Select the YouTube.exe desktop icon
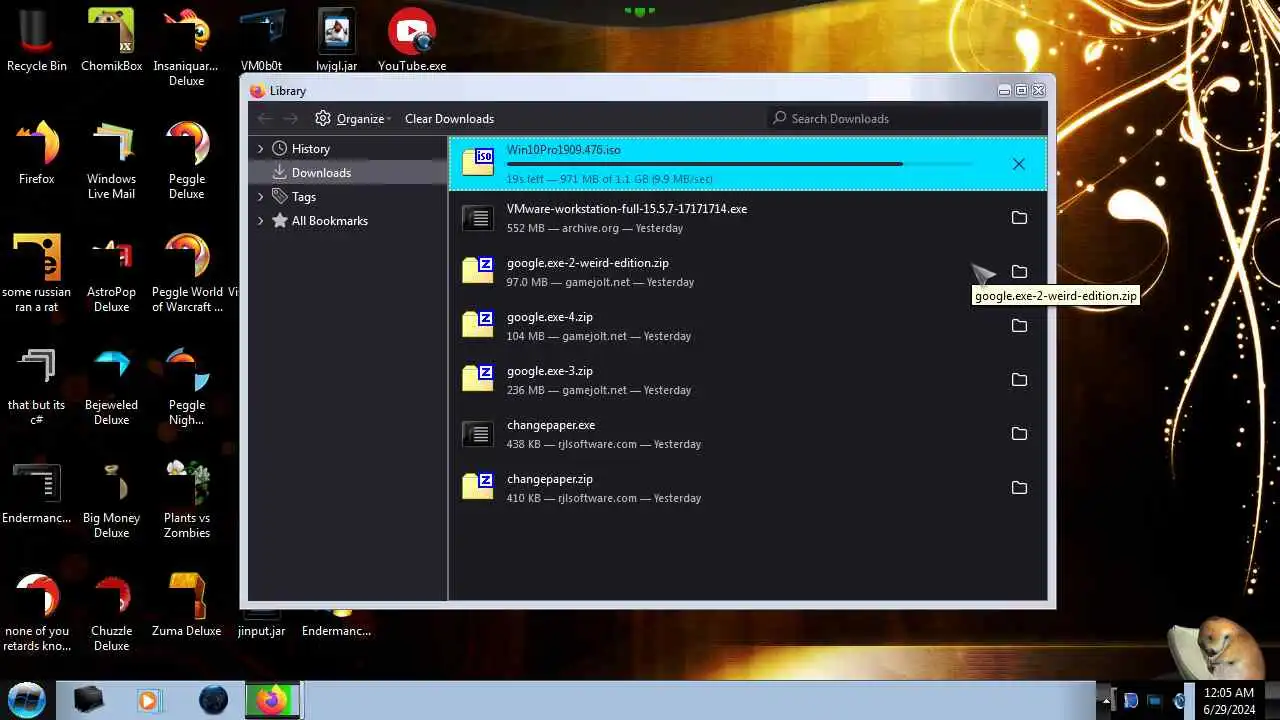The width and height of the screenshot is (1280, 720). [x=411, y=42]
